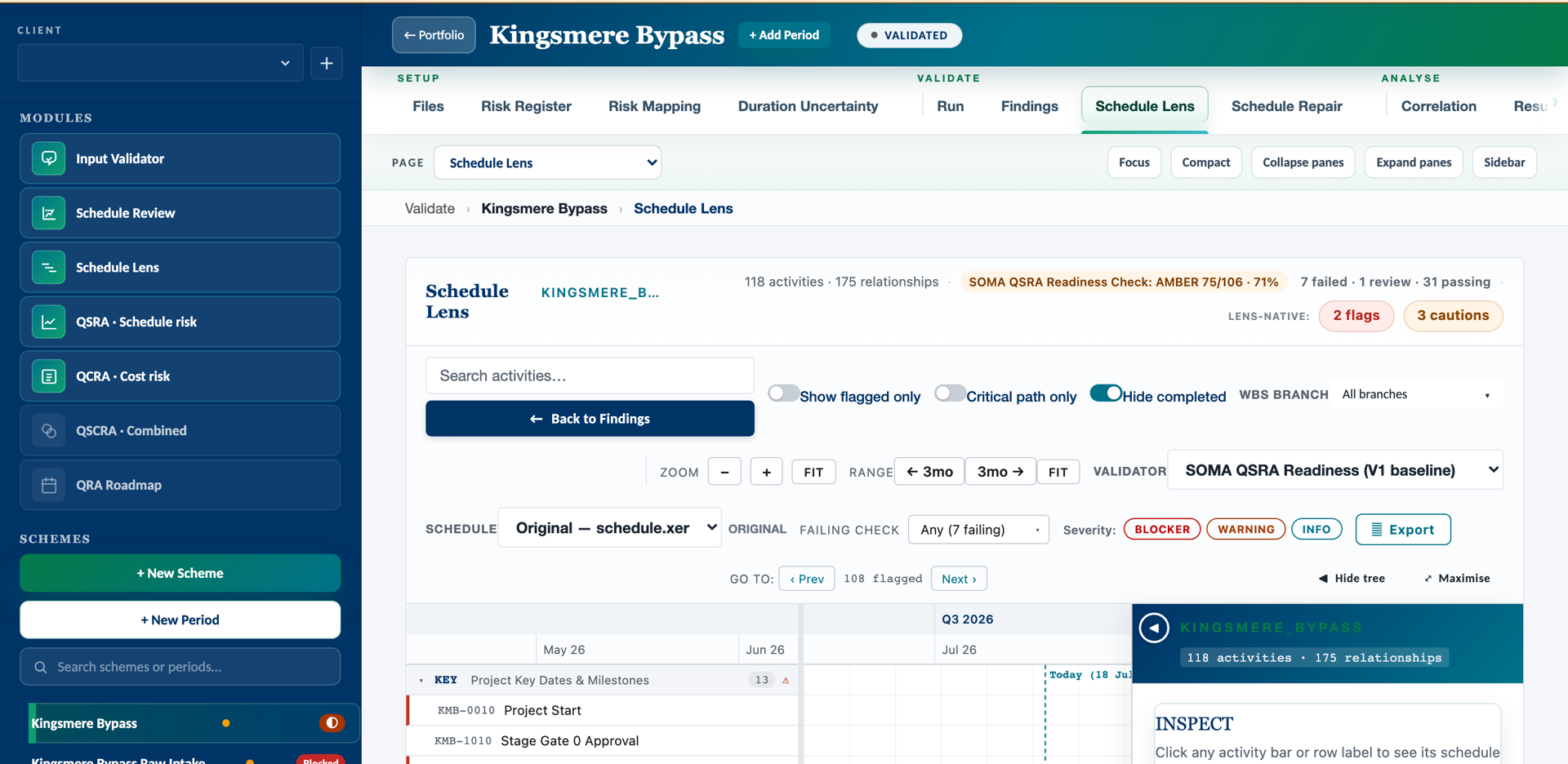Image resolution: width=1568 pixels, height=764 pixels.
Task: Click the round collapse arrow in inspector header
Action: [1154, 628]
